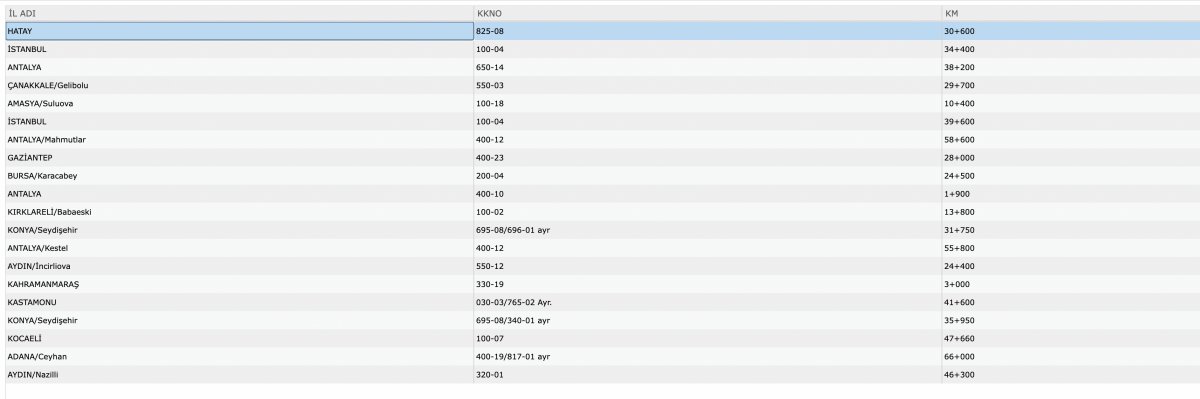Select the KOCAELİ cell
The width and height of the screenshot is (1200, 399).
pyautogui.click(x=238, y=338)
